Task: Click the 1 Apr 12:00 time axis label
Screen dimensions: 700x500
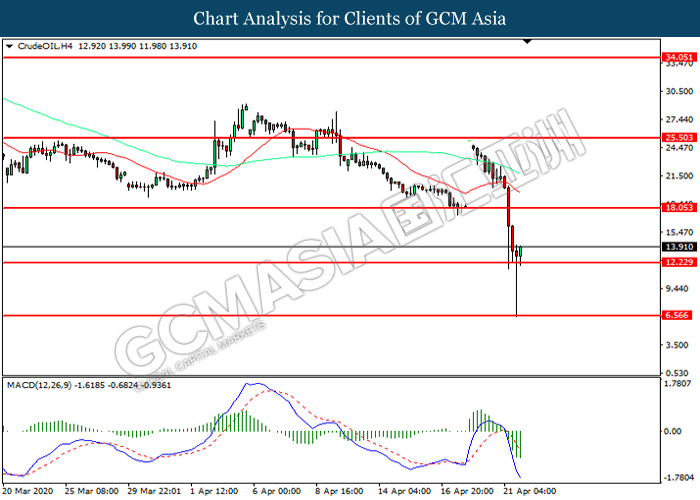Action: (210, 492)
